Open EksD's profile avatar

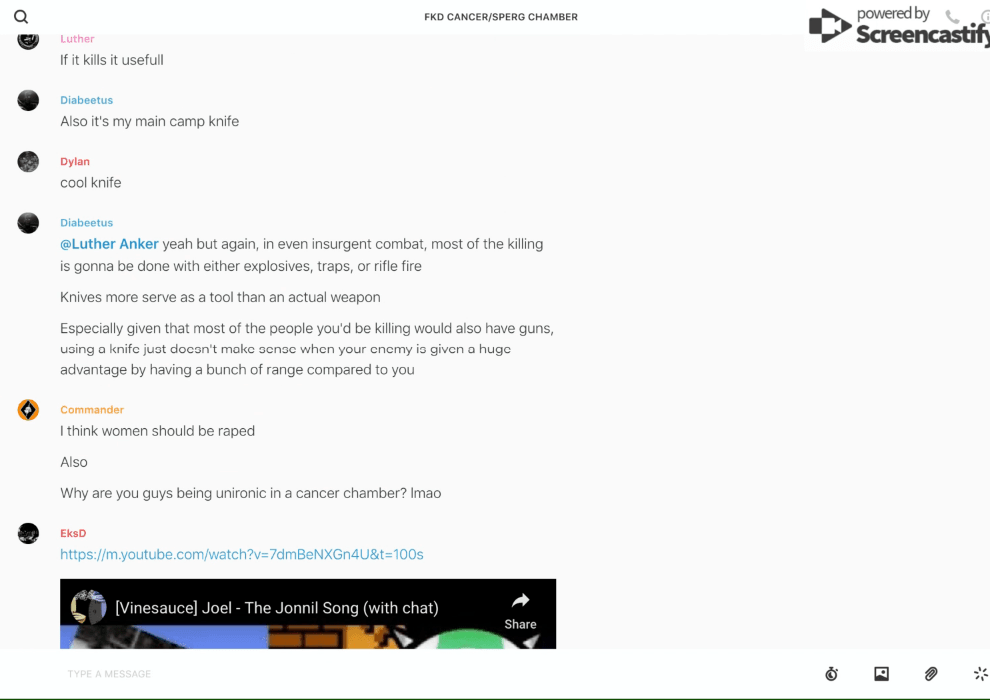28,533
